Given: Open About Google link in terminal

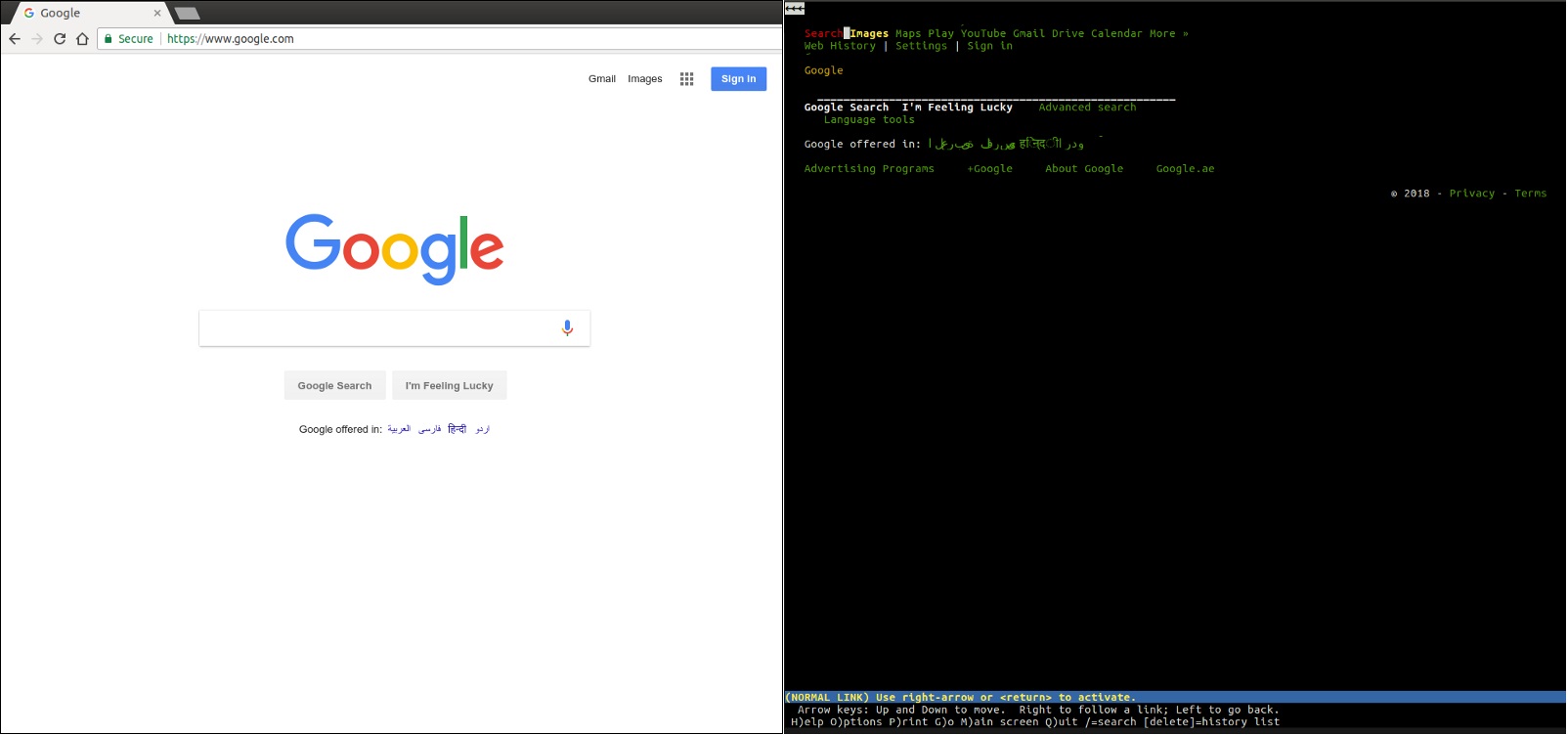Looking at the screenshot, I should click(x=1084, y=169).
